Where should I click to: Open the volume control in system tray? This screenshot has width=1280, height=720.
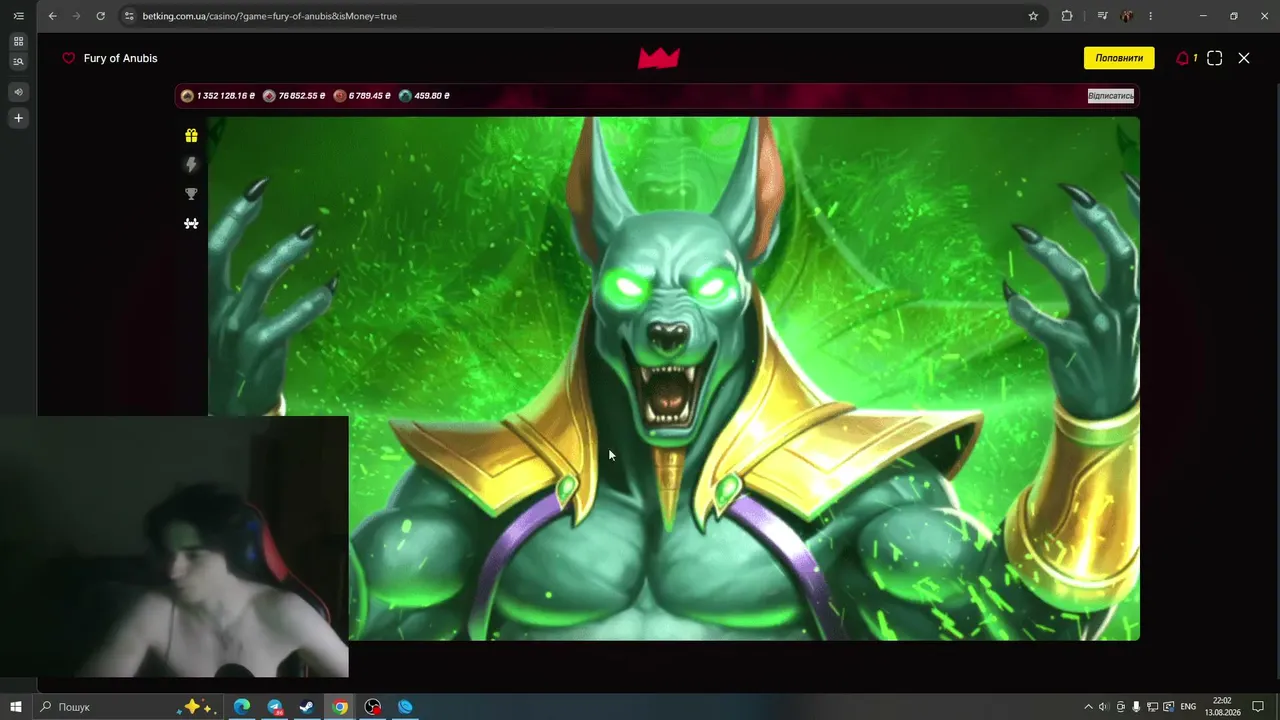(1103, 707)
